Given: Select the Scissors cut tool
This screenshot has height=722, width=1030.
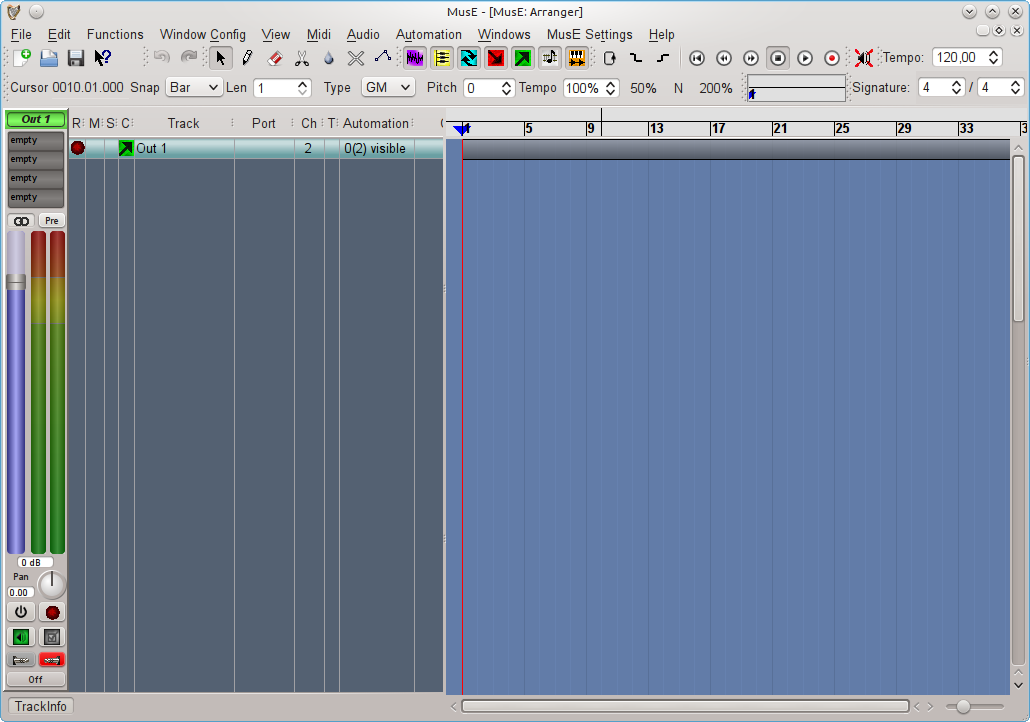Looking at the screenshot, I should (302, 58).
